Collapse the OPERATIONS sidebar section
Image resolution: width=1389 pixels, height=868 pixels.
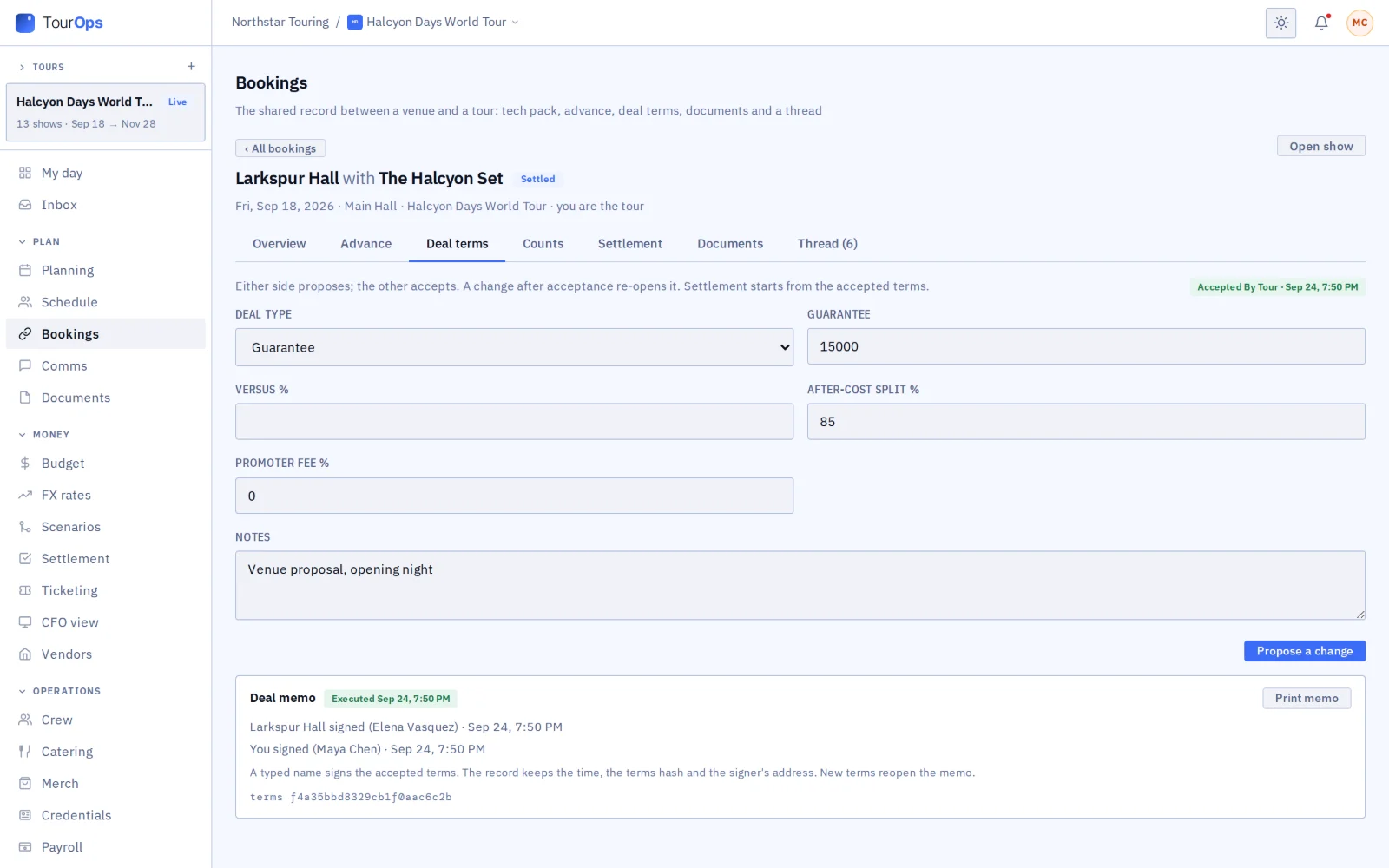pyautogui.click(x=59, y=692)
